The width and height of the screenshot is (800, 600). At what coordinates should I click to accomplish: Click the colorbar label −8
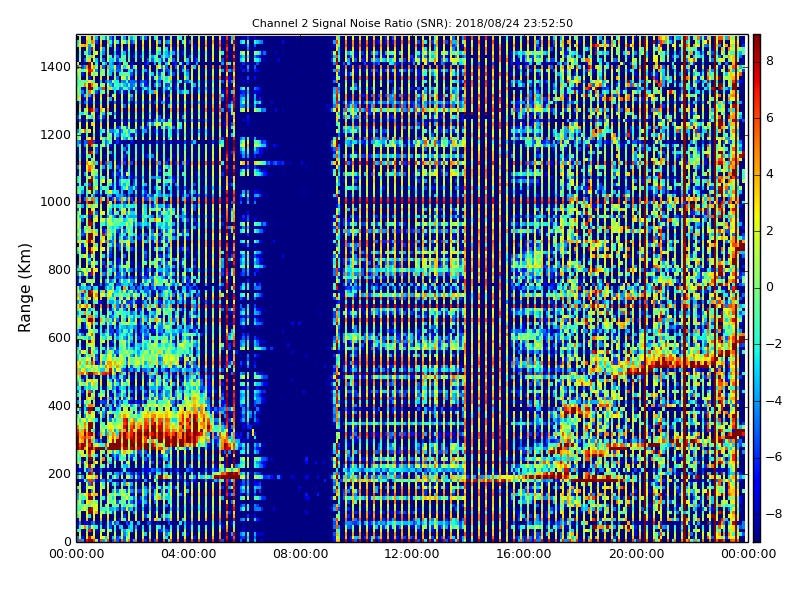point(773,514)
